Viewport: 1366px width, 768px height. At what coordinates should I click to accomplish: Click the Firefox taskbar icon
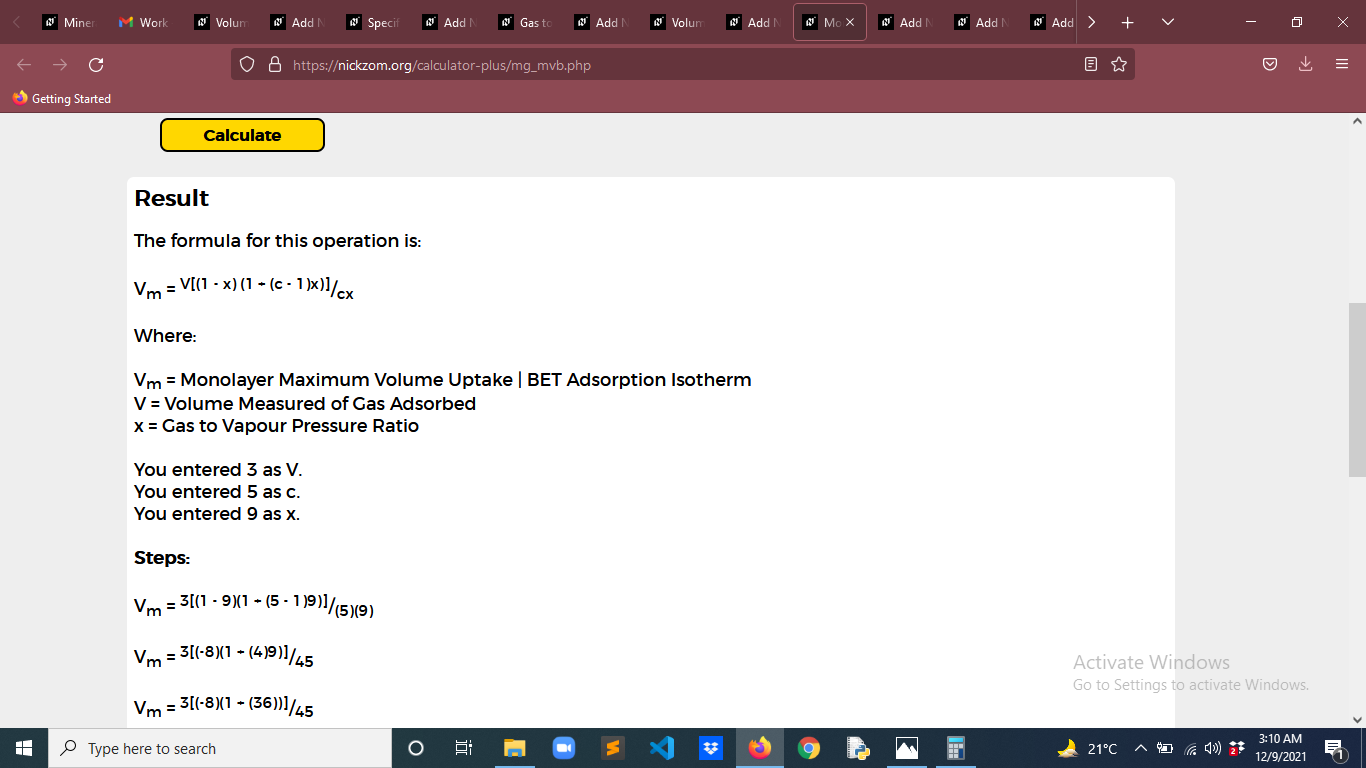[x=760, y=748]
